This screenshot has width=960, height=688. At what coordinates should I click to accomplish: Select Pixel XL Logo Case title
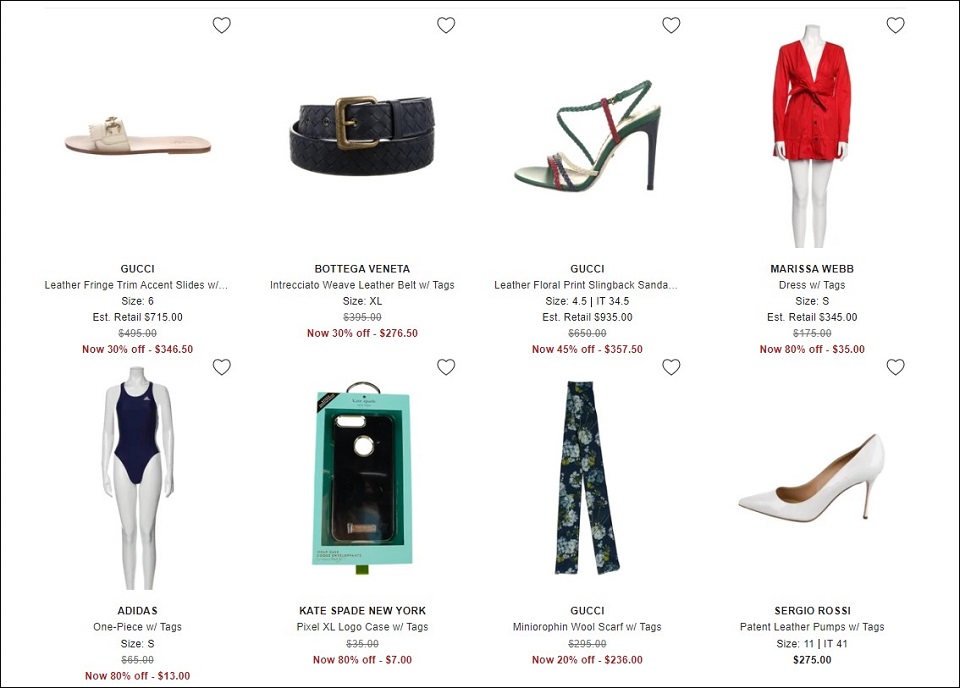pos(362,627)
